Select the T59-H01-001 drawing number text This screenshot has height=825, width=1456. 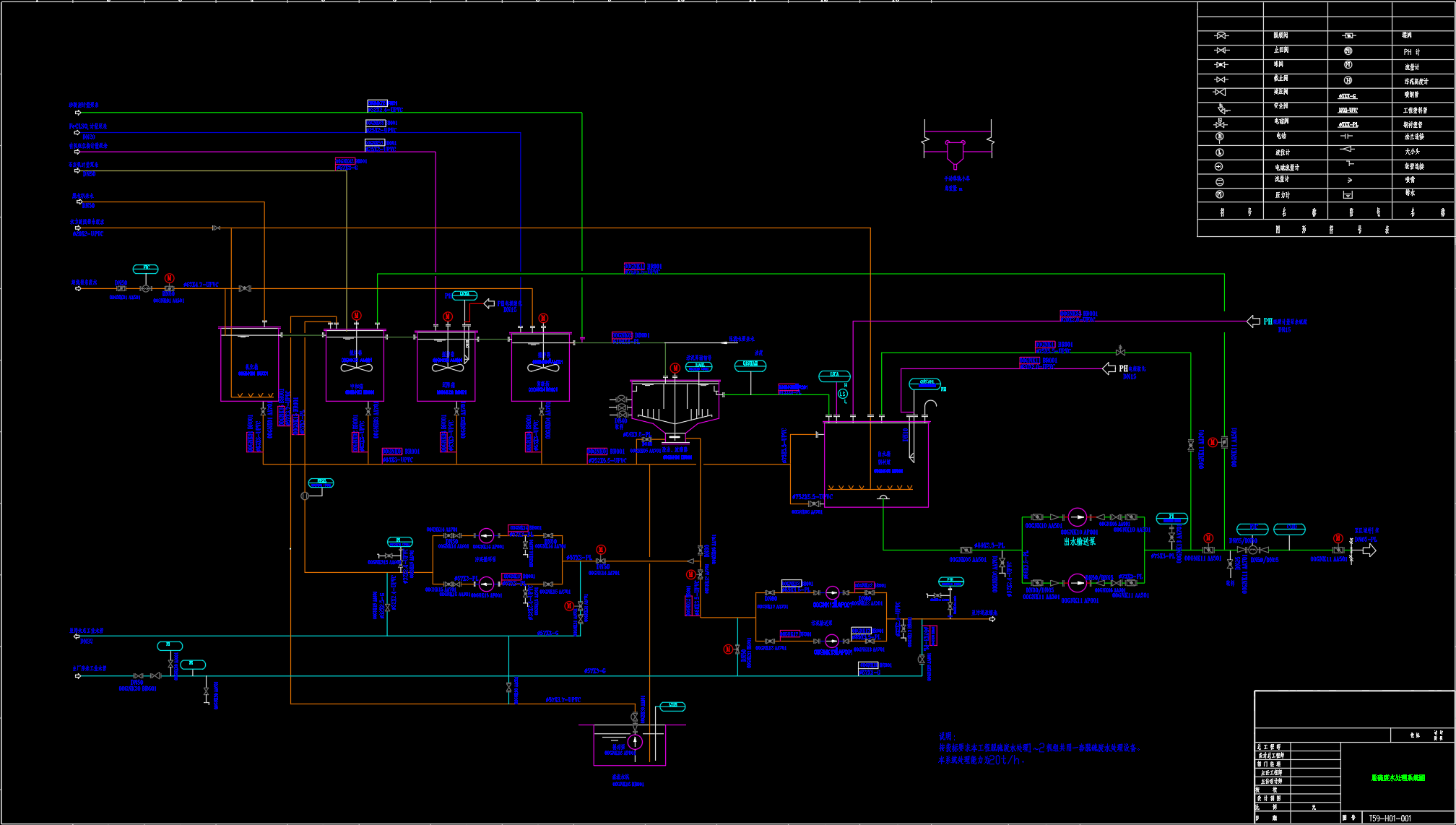coord(1390,818)
